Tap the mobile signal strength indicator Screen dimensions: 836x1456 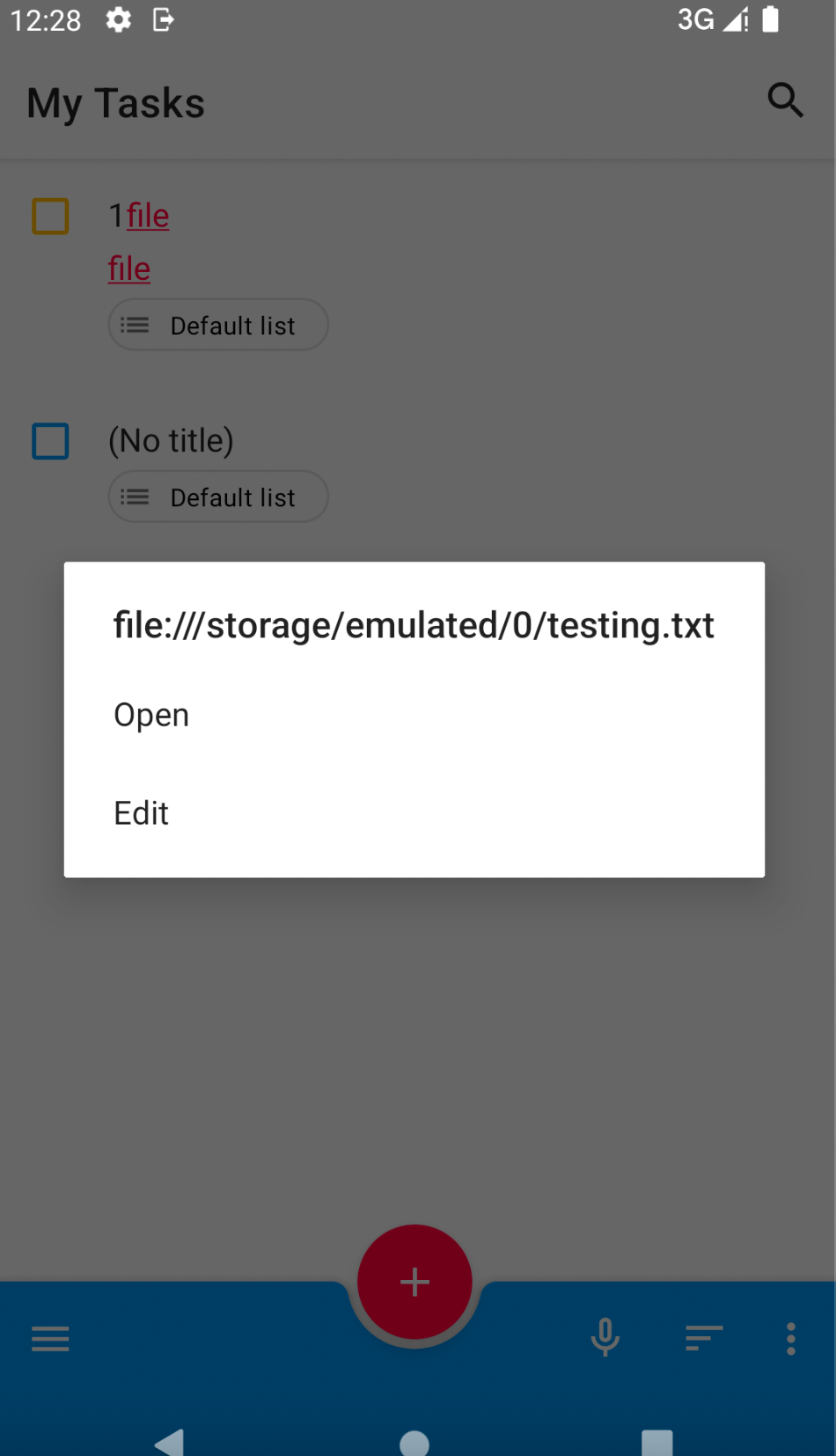pos(736,19)
